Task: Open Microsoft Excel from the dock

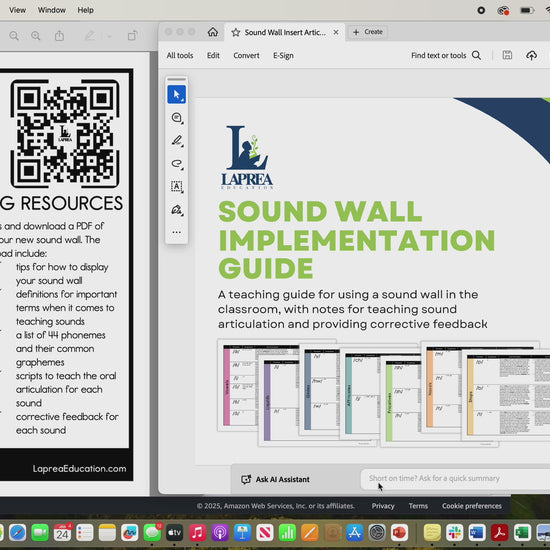Action: tap(522, 533)
